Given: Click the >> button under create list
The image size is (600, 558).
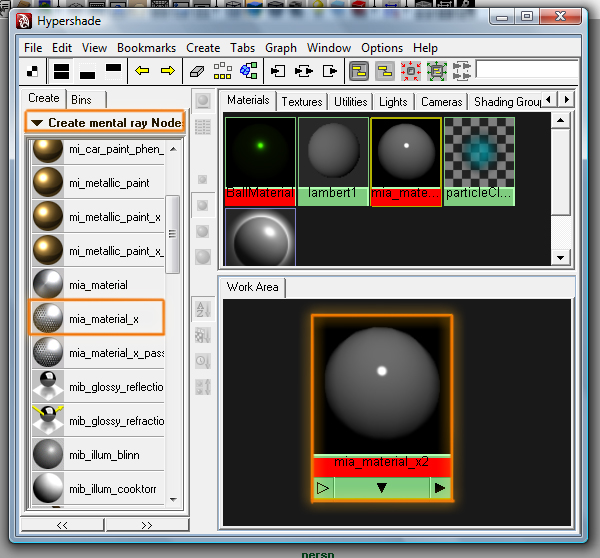Looking at the screenshot, I should [147, 525].
